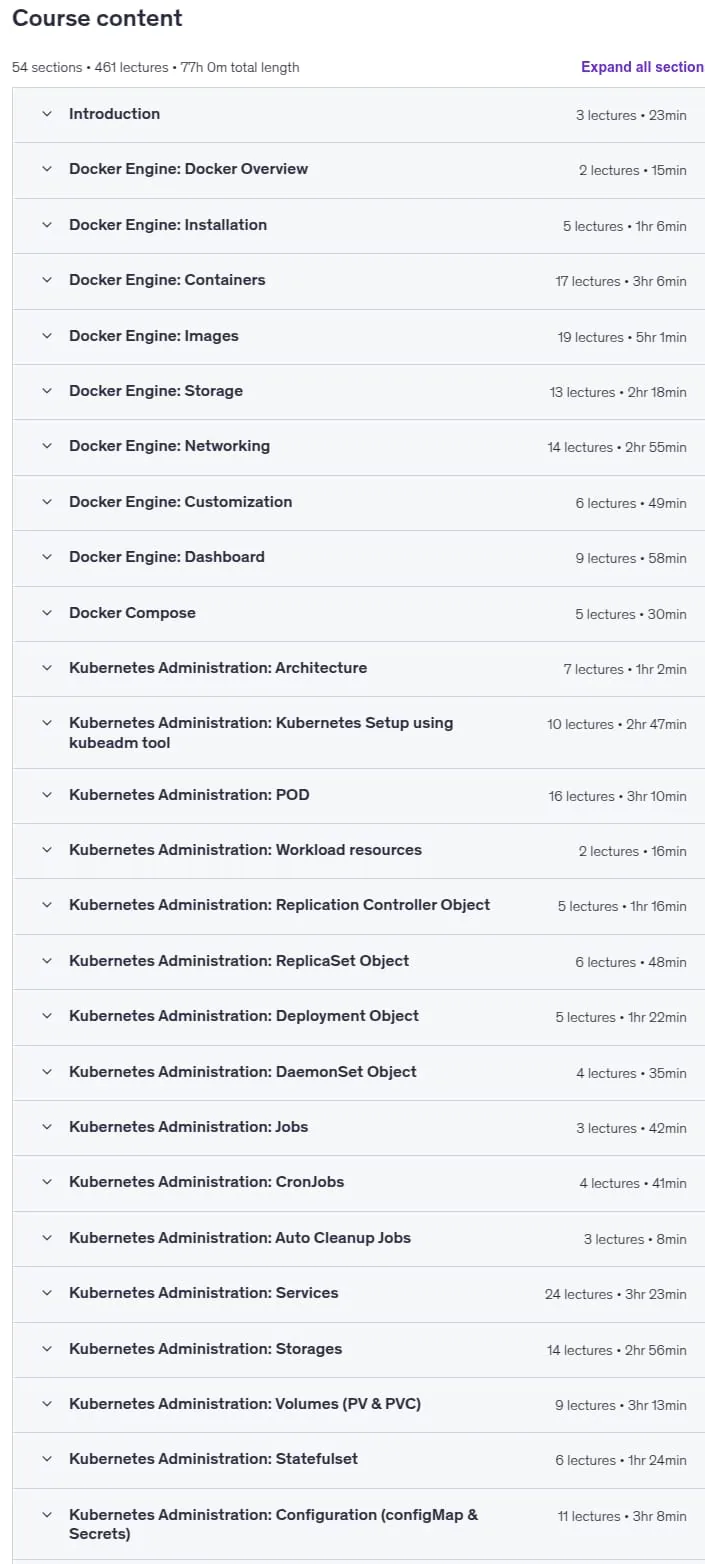Open chevron for Docker Engine: Containers
Screen dimensions: 705x1564
pyautogui.click(x=46, y=280)
